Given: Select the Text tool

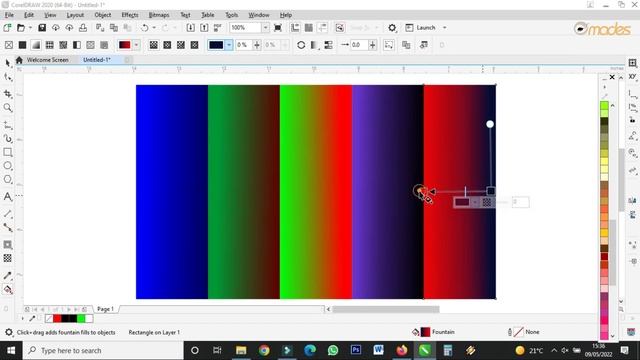Looking at the screenshot, I should (7, 196).
